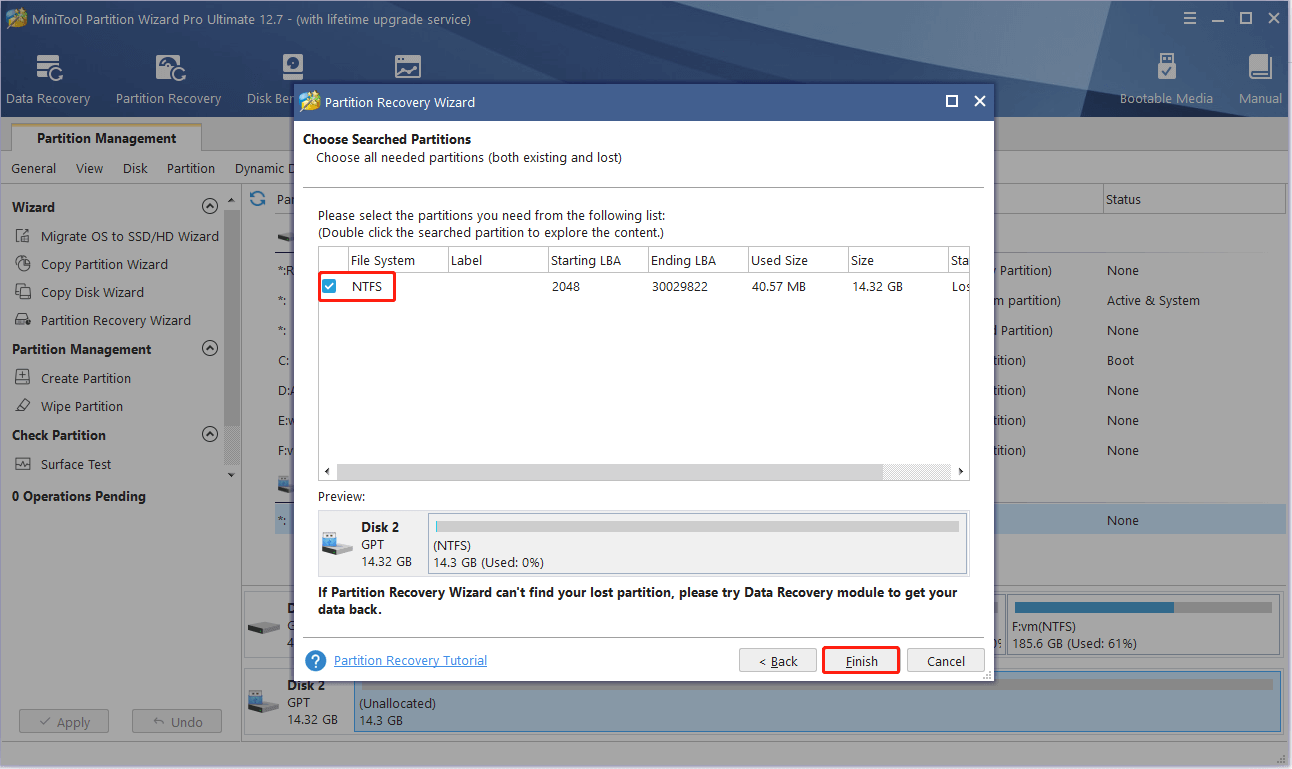1292x769 pixels.
Task: Click the Size column header in the dialog
Action: pyautogui.click(x=897, y=260)
